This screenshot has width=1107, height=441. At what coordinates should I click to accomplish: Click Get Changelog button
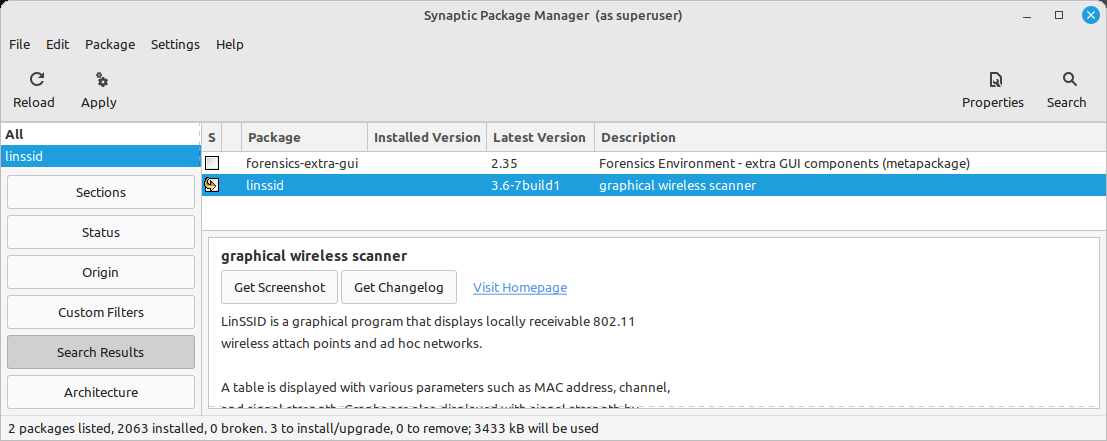pyautogui.click(x=398, y=287)
